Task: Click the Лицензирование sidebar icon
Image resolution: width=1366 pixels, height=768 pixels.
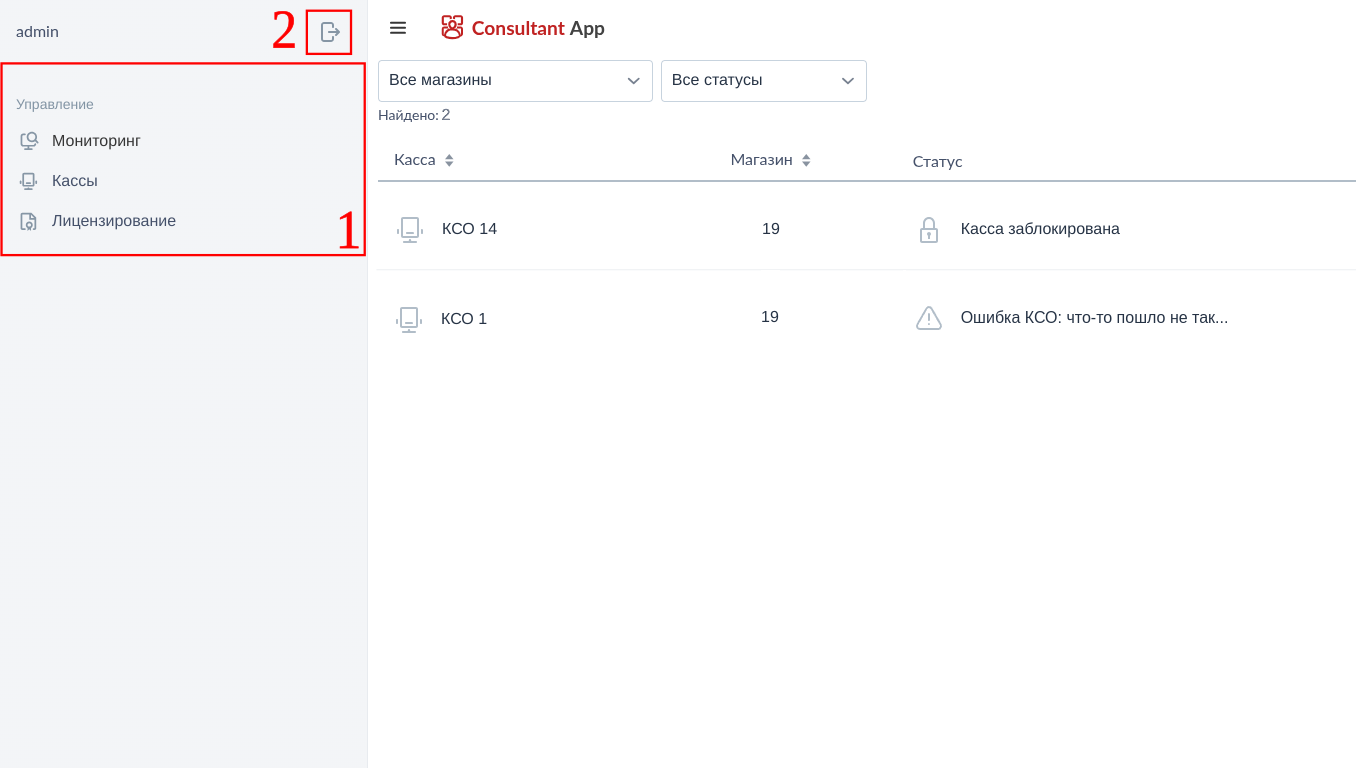Action: click(29, 221)
